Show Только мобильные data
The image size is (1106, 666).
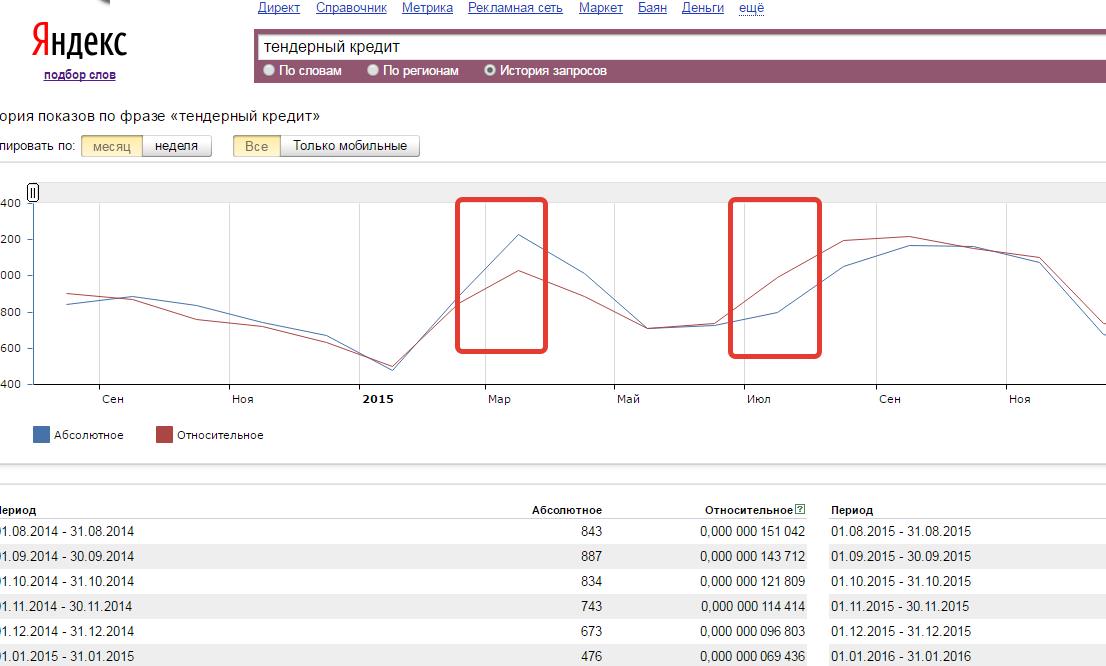coord(350,146)
